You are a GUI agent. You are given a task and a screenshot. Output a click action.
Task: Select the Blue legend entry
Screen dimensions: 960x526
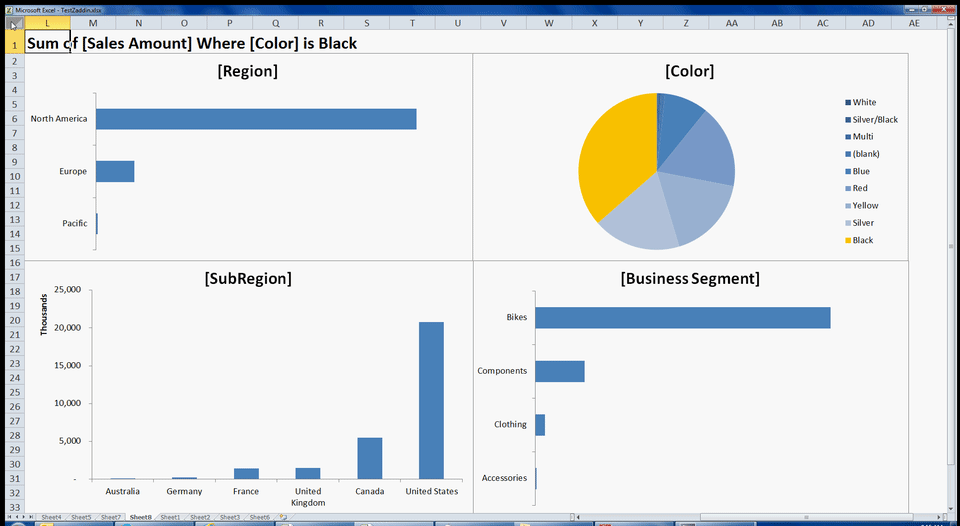[x=858, y=171]
